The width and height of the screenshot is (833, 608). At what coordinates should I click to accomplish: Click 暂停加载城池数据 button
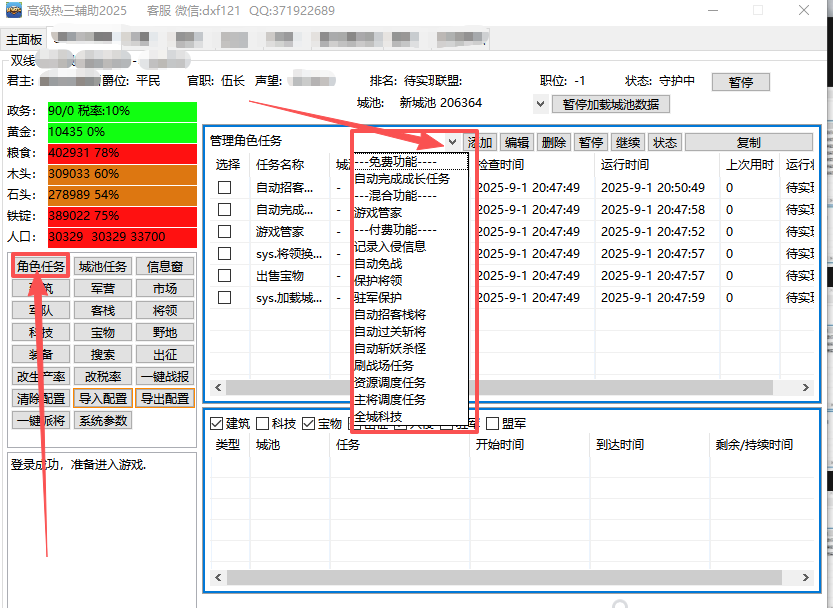coord(610,104)
